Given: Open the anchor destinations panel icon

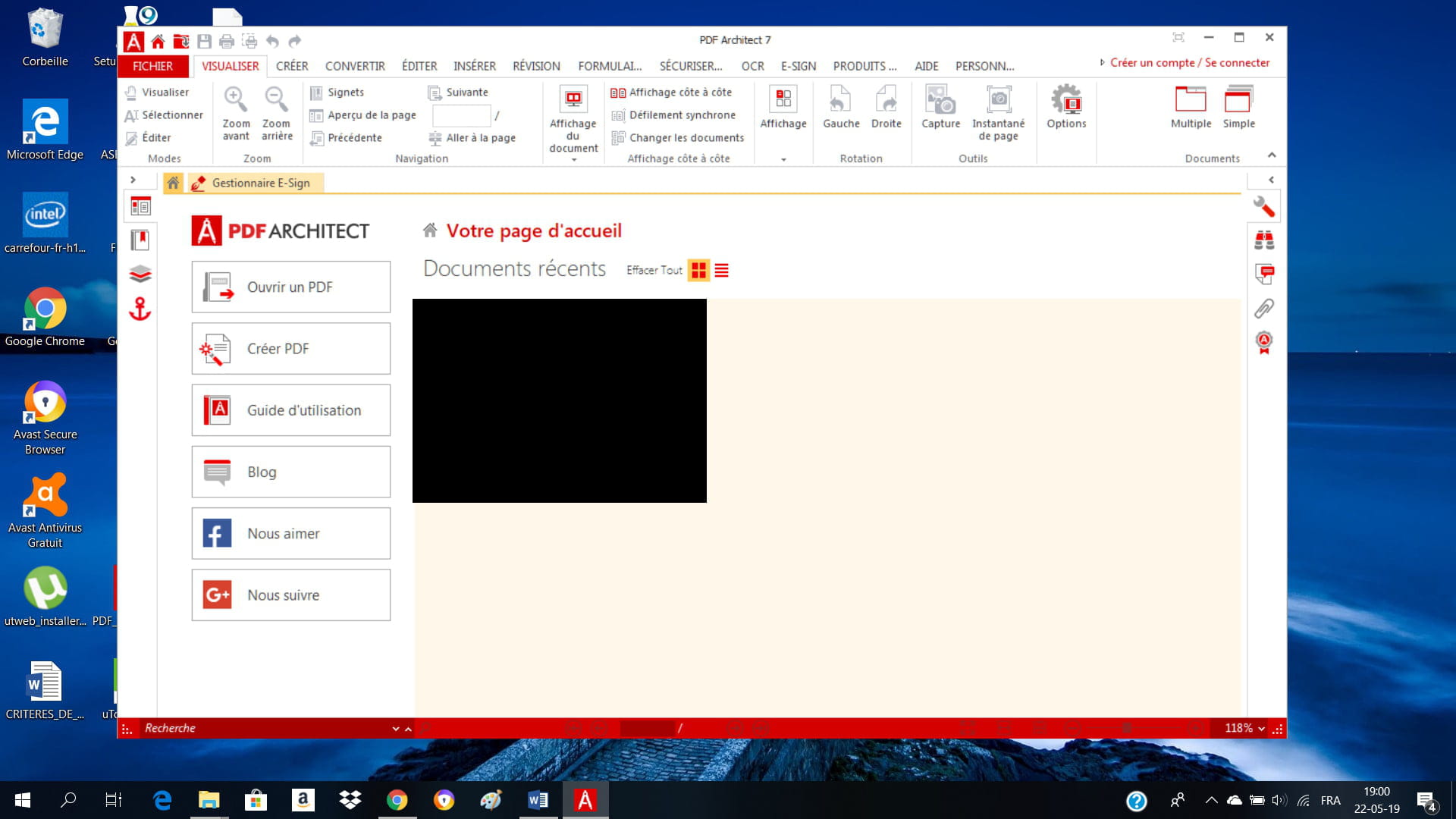Looking at the screenshot, I should coord(140,308).
